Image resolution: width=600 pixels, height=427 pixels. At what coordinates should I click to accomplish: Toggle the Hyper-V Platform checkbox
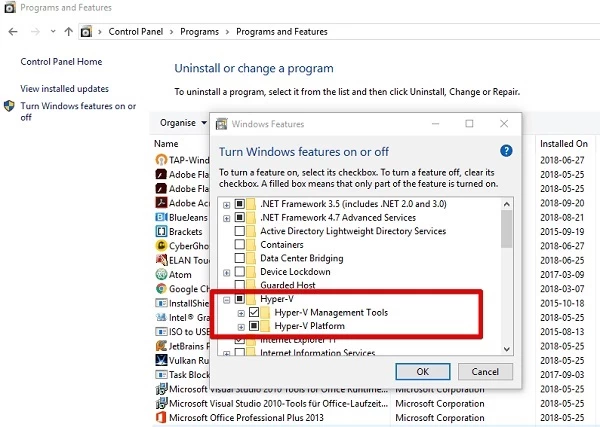(x=254, y=326)
